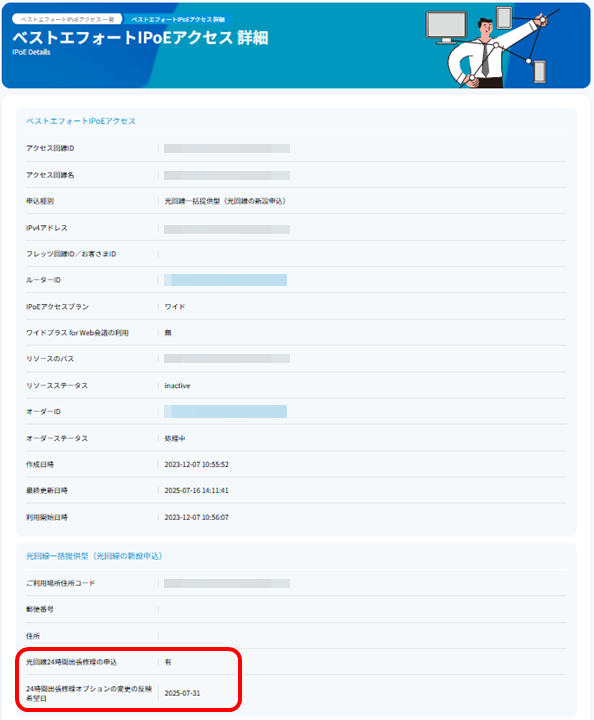
Task: Click the 2025-07-31 desired reflection date
Action: [x=182, y=693]
